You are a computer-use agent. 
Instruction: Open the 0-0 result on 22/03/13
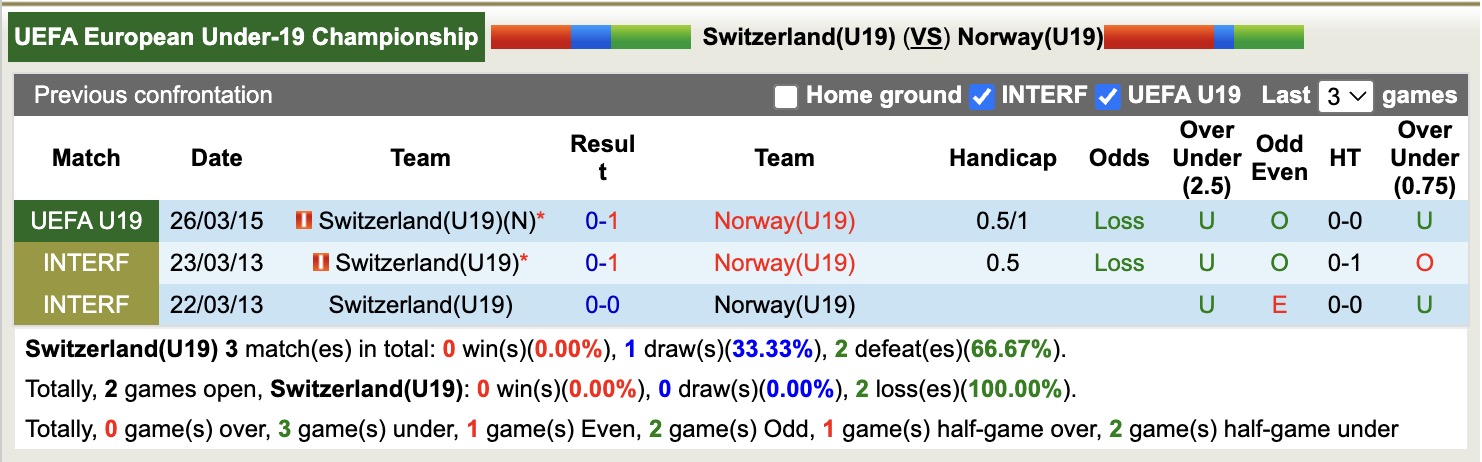[602, 305]
